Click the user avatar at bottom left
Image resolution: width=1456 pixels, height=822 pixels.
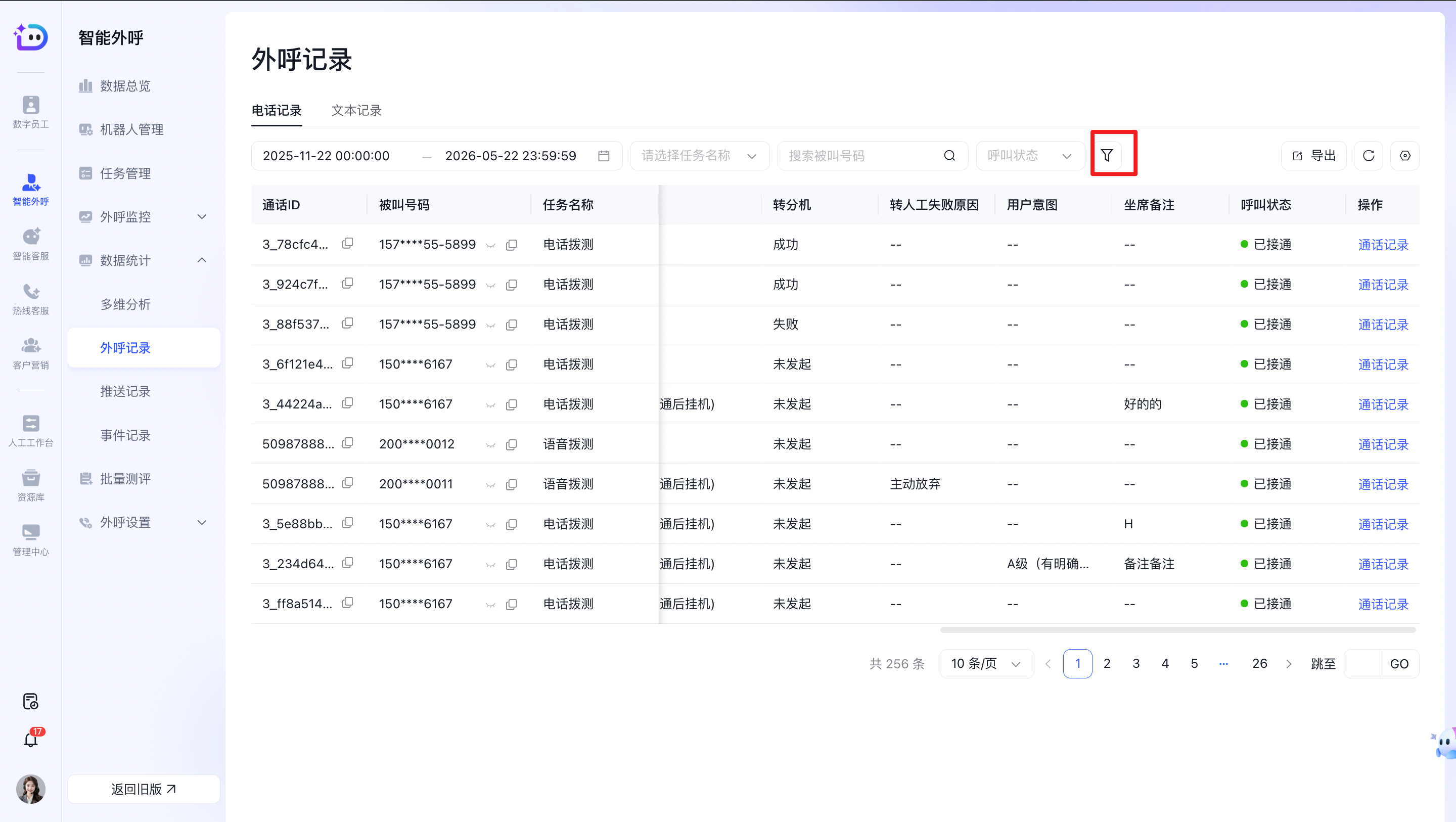click(30, 789)
